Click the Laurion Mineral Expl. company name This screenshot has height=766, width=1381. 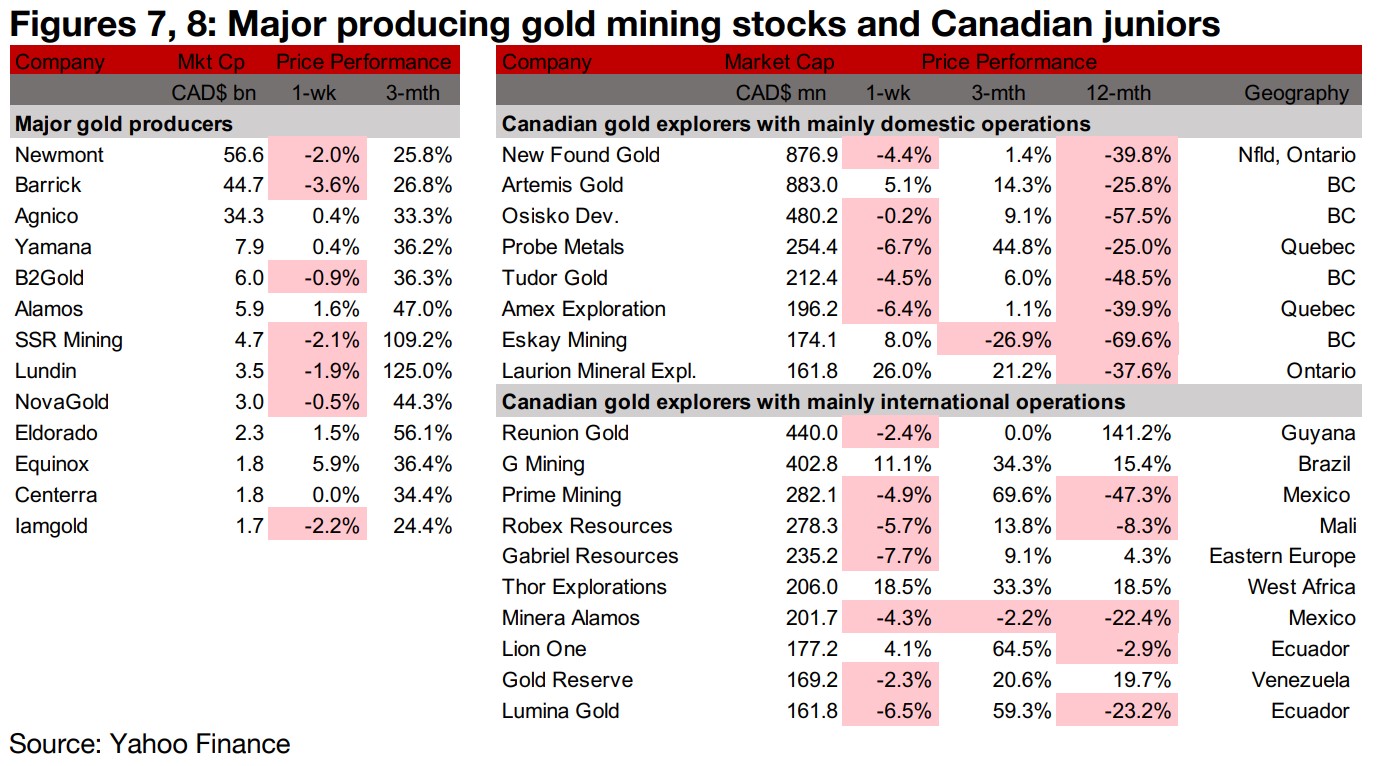point(599,372)
